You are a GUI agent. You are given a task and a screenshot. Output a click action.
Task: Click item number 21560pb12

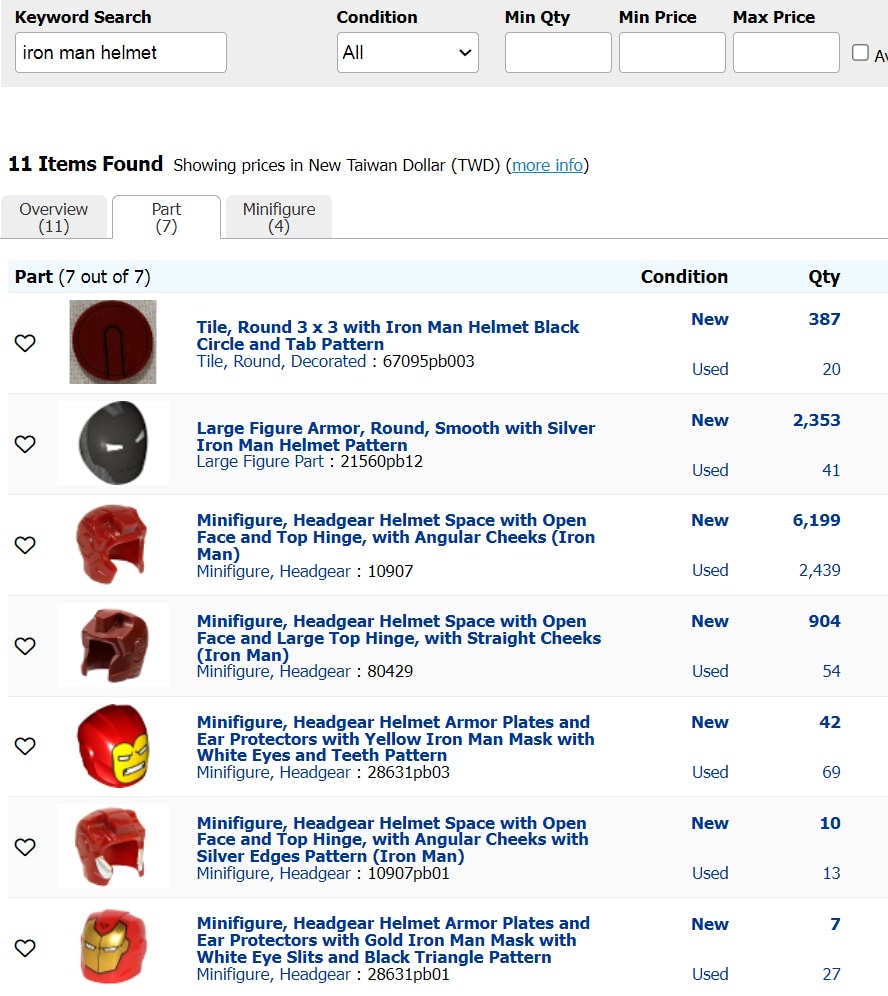381,461
